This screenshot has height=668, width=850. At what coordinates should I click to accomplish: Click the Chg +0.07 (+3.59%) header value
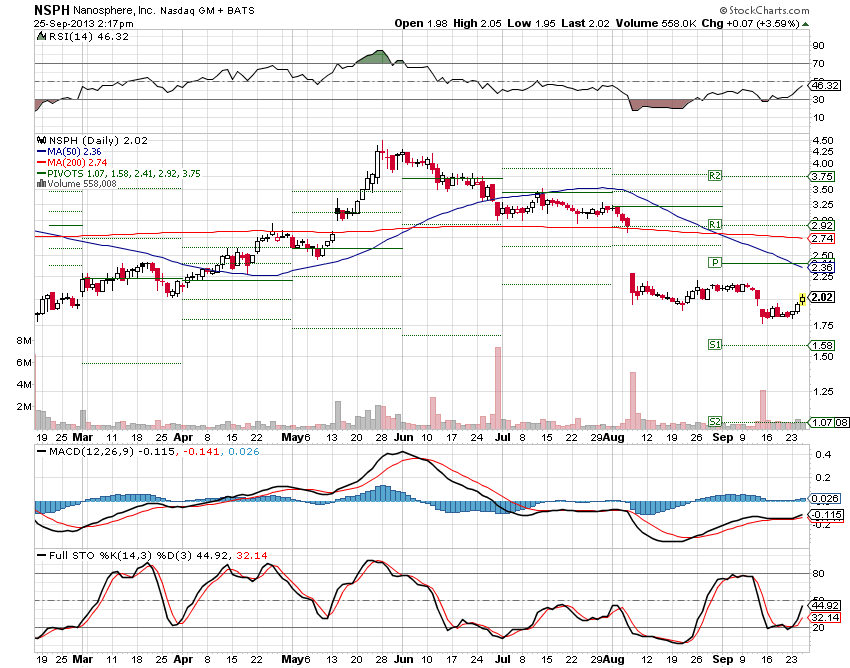click(751, 23)
